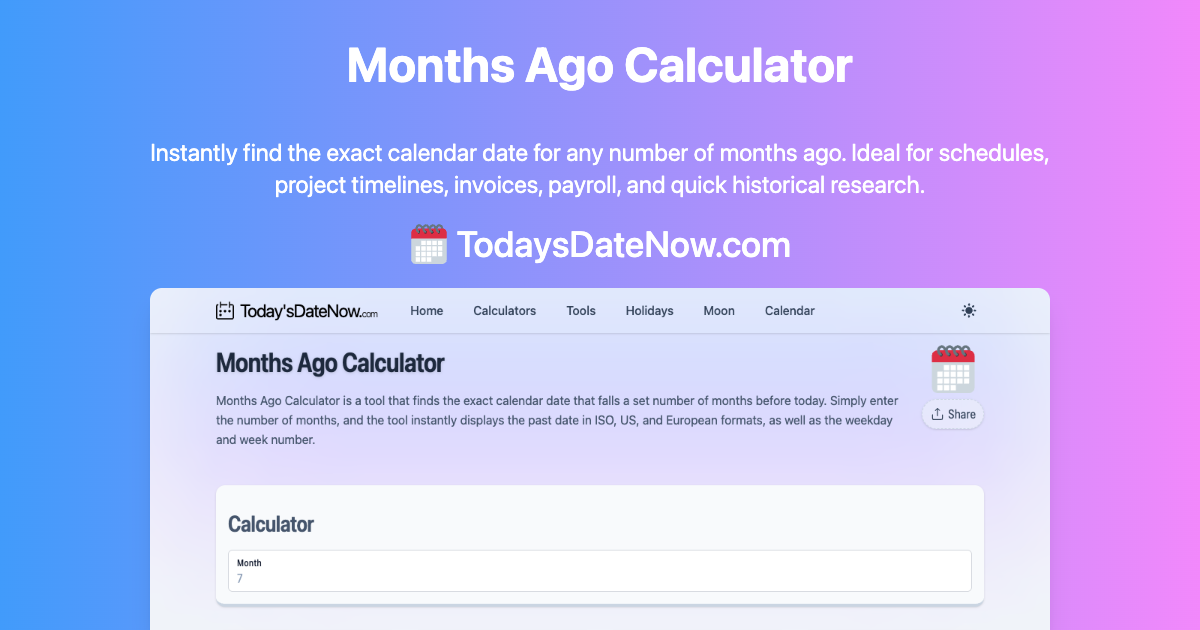This screenshot has width=1200, height=630.
Task: Go to the Calendar page link
Action: (789, 310)
